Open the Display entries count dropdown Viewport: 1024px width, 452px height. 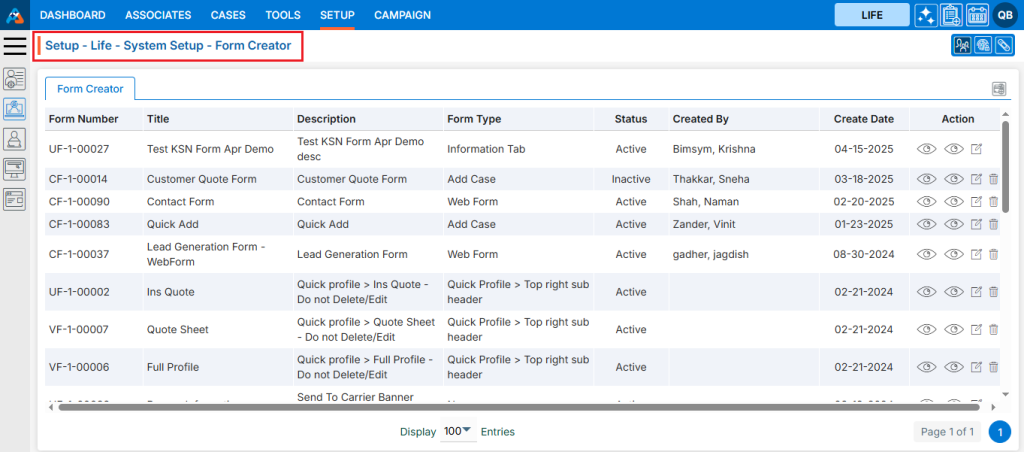[457, 431]
